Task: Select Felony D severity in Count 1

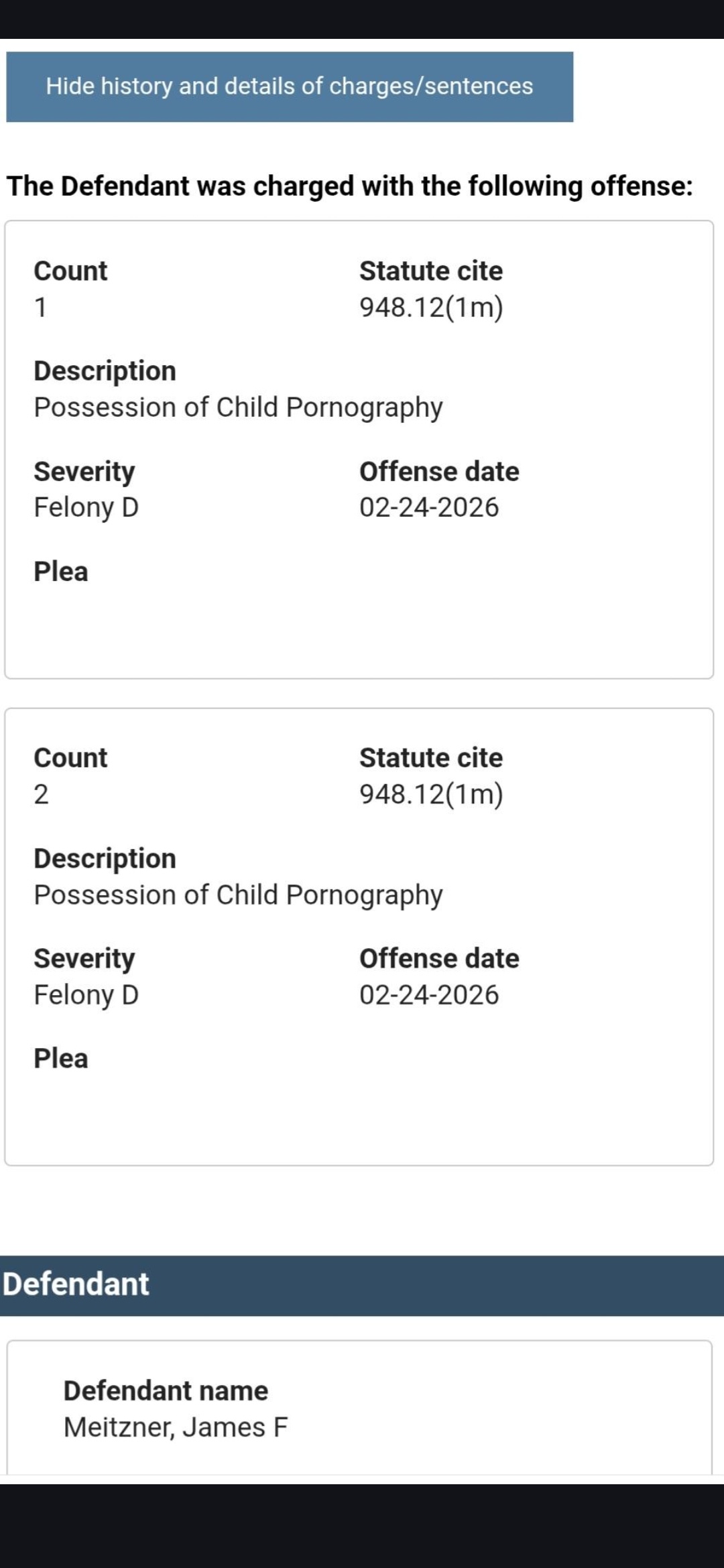Action: tap(86, 507)
